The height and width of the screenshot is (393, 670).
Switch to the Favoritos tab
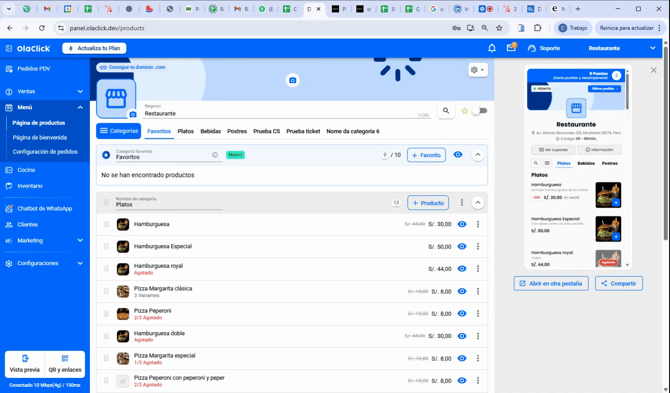click(159, 132)
